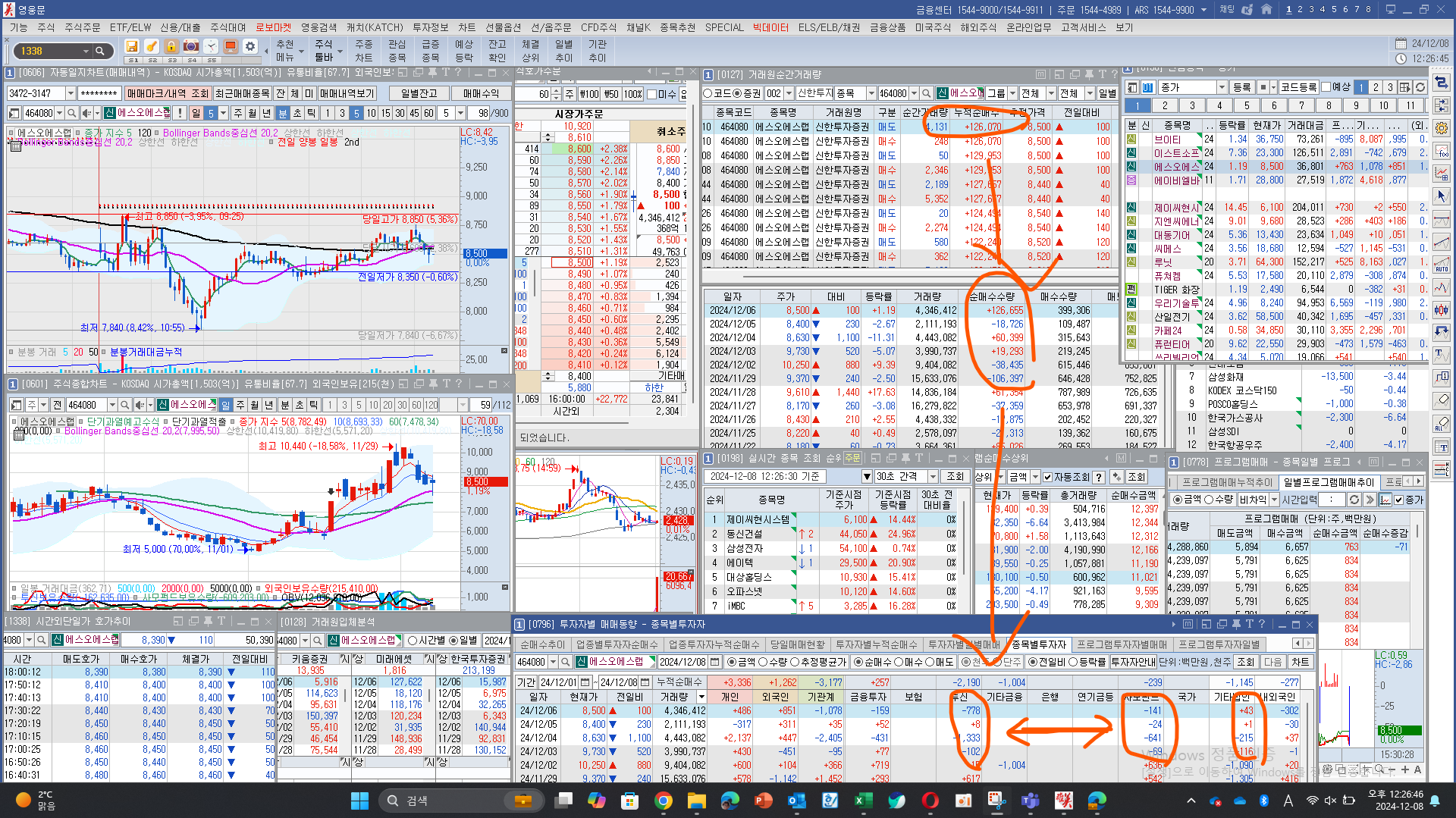Click the help question icon in 0127 title

pos(1114,74)
